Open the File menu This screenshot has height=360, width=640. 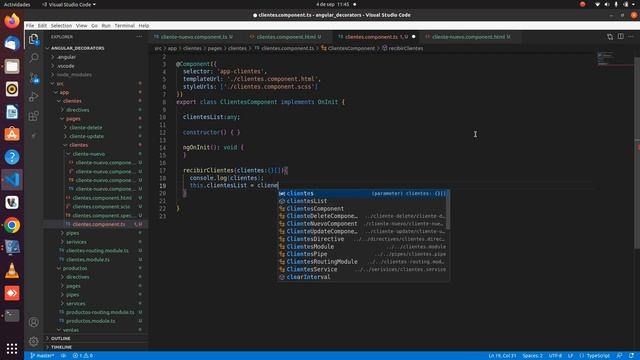[30, 25]
